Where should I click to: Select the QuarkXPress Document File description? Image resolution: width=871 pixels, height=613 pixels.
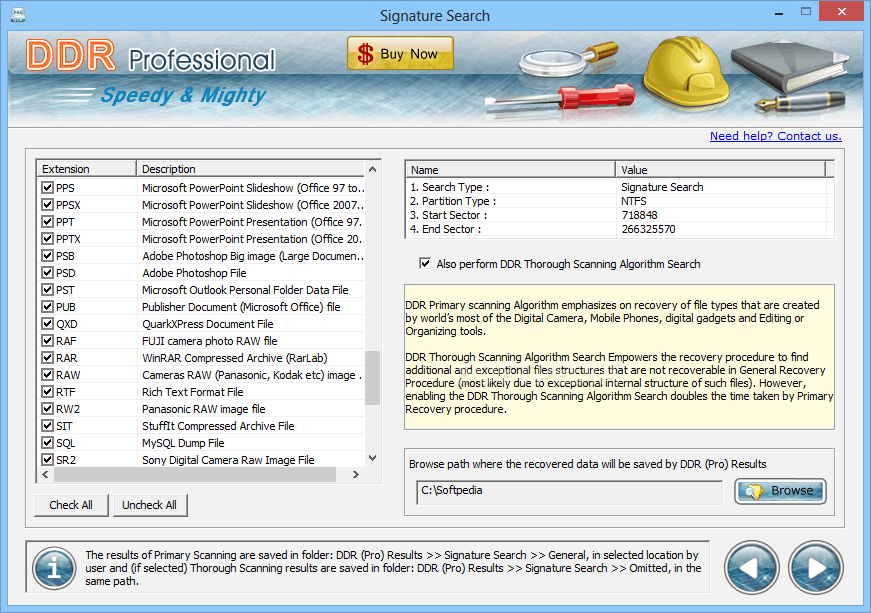(x=208, y=324)
